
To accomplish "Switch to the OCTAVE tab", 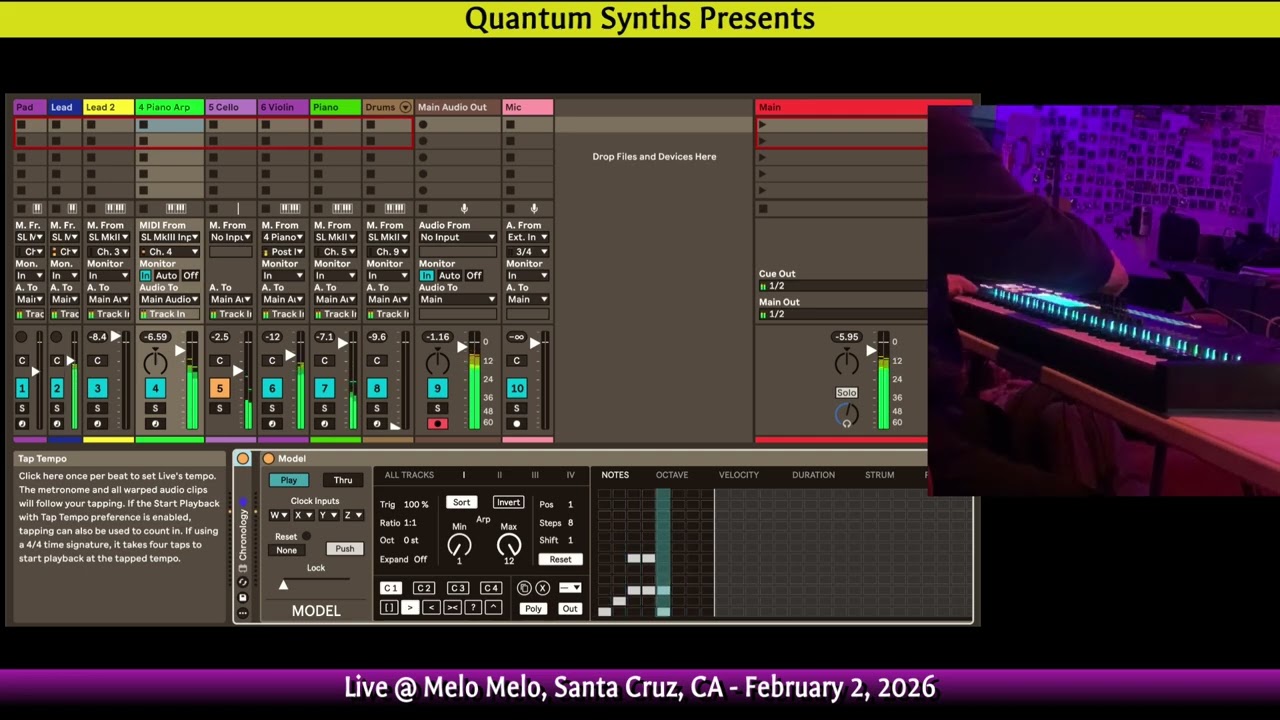I will pyautogui.click(x=672, y=475).
